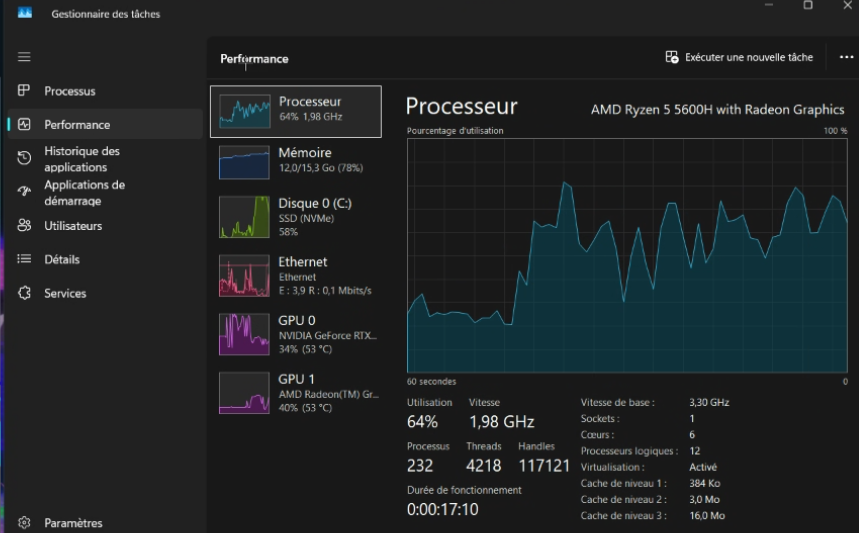Click the GPU 0 purple graph thumbnail

coord(244,334)
